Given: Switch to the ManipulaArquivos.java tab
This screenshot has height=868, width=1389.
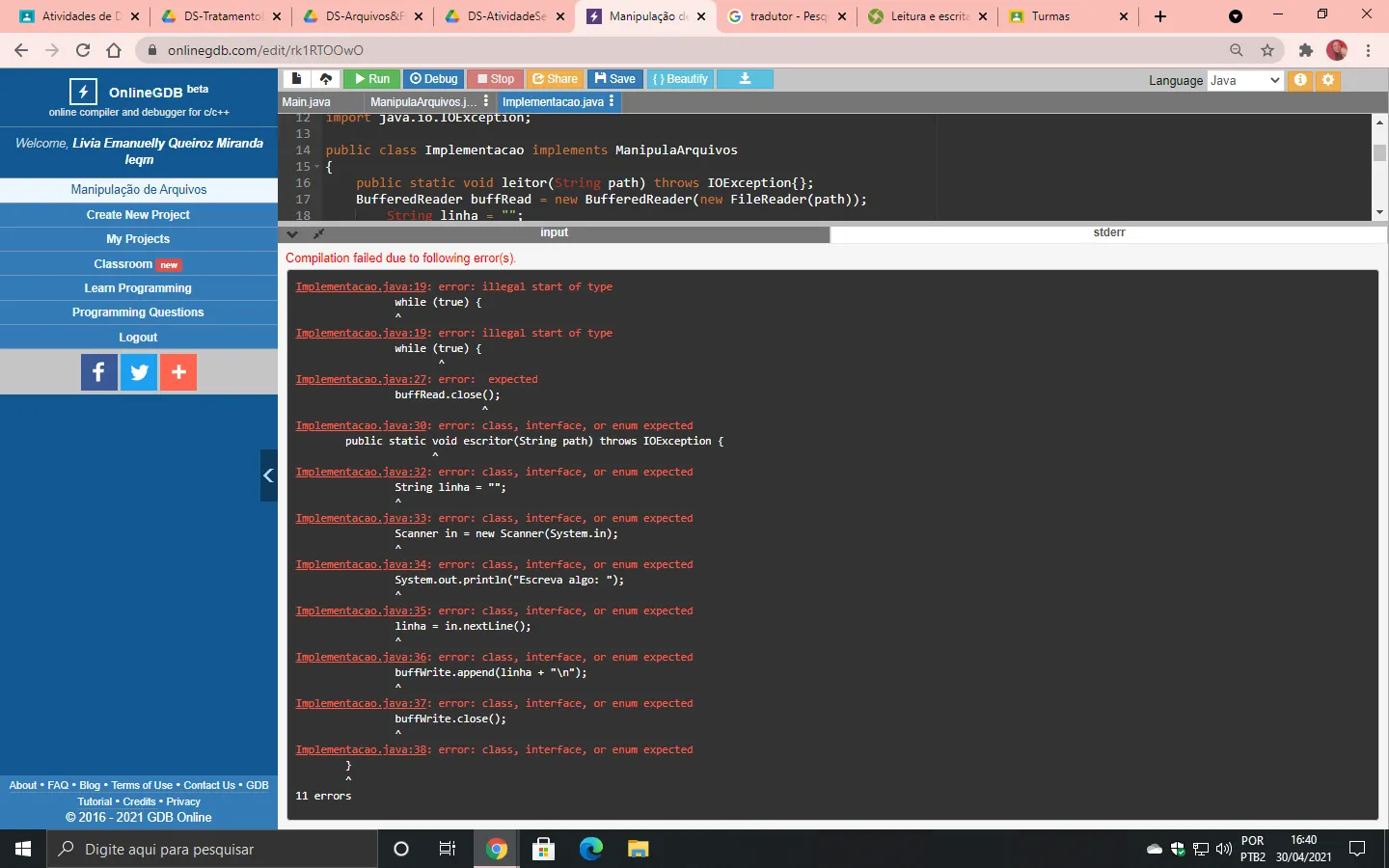Looking at the screenshot, I should coord(422,102).
